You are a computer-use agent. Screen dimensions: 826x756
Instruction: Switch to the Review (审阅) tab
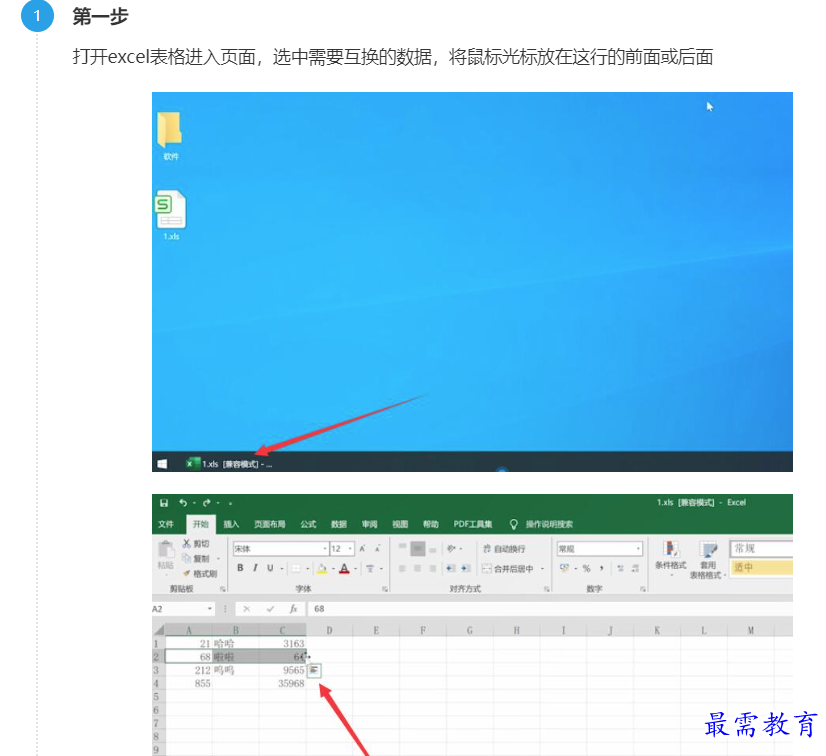click(x=369, y=524)
